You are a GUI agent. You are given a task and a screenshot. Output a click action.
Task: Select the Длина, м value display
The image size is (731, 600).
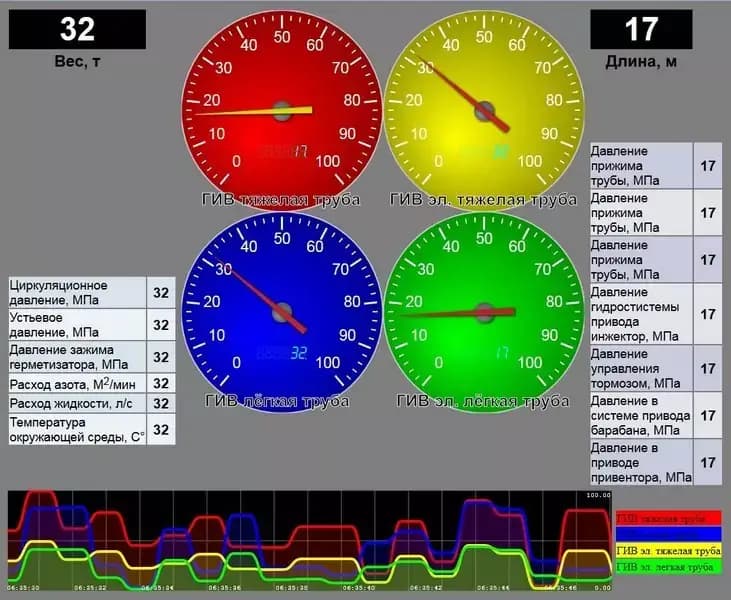click(641, 29)
